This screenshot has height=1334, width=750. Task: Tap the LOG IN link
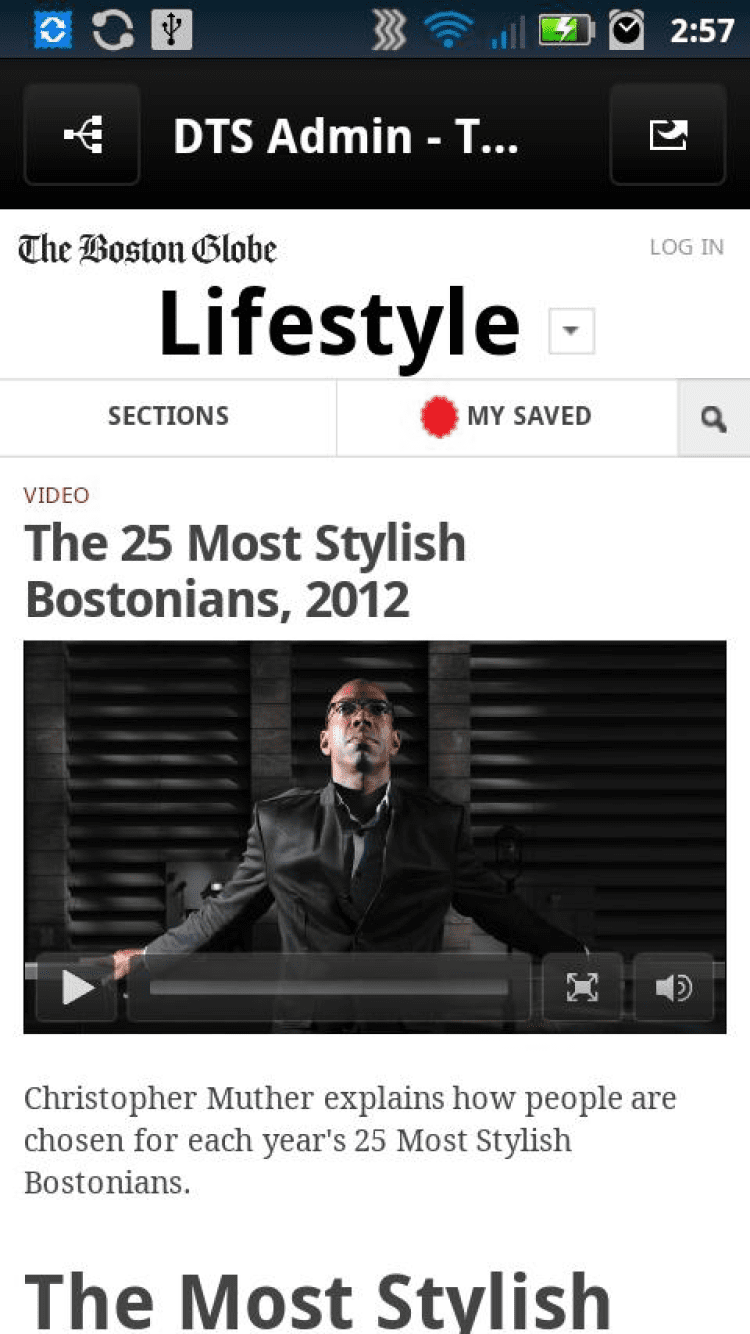coord(686,247)
